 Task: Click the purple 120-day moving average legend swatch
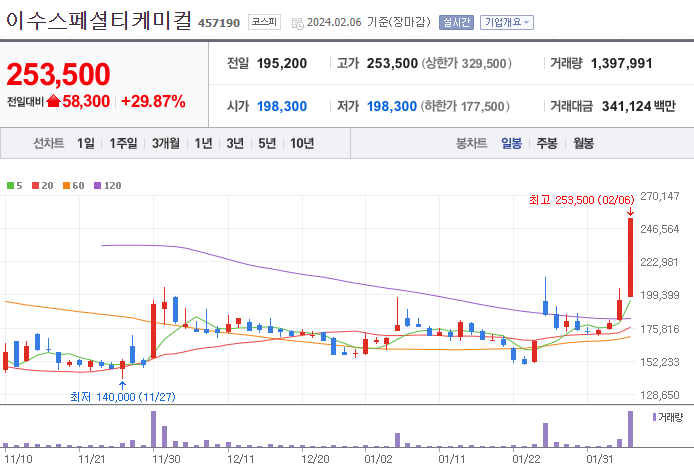click(x=97, y=185)
